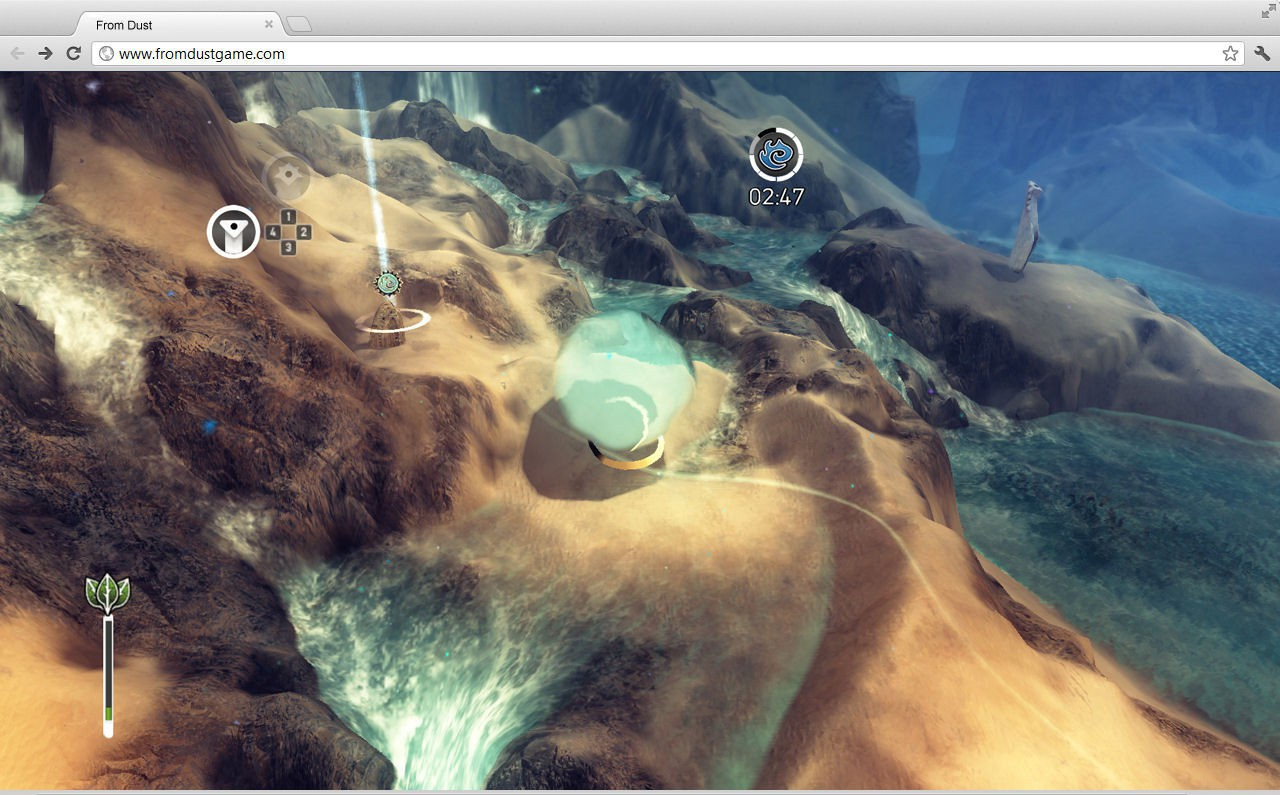The width and height of the screenshot is (1280, 795).
Task: Open a new tab with the tab button
Action: (x=298, y=24)
